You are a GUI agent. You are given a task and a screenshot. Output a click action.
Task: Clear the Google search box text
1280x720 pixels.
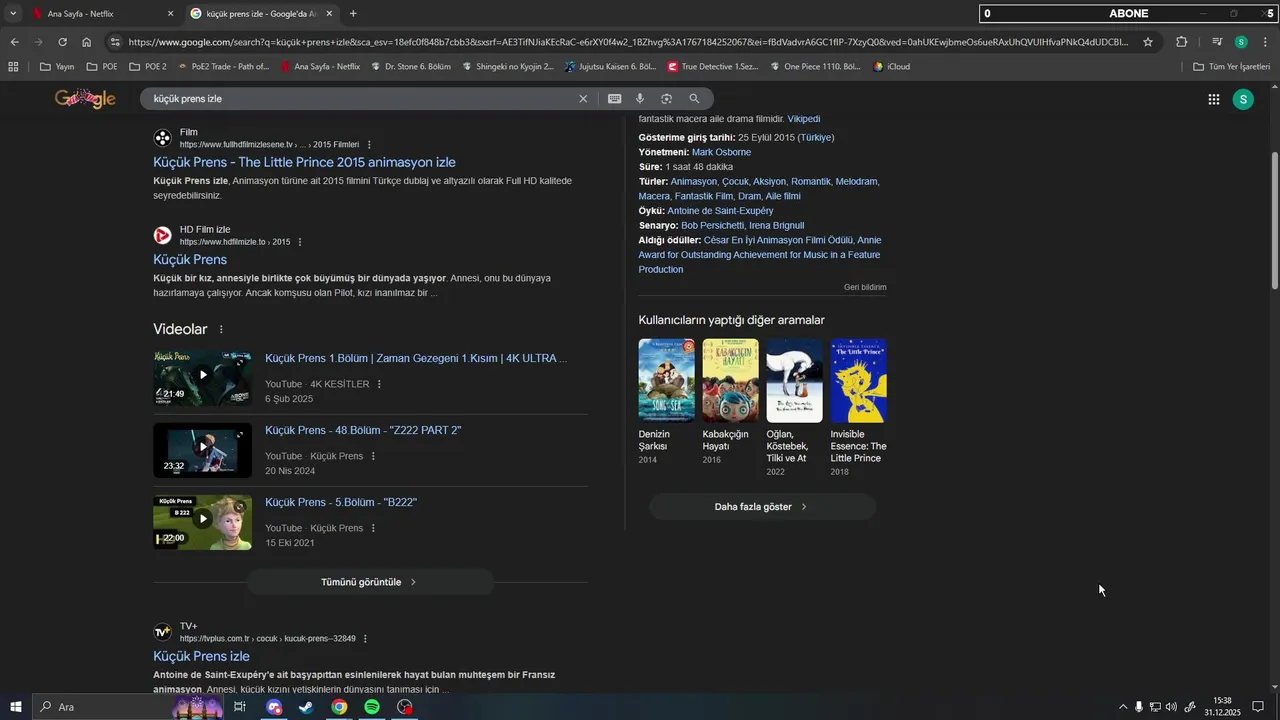click(x=583, y=99)
